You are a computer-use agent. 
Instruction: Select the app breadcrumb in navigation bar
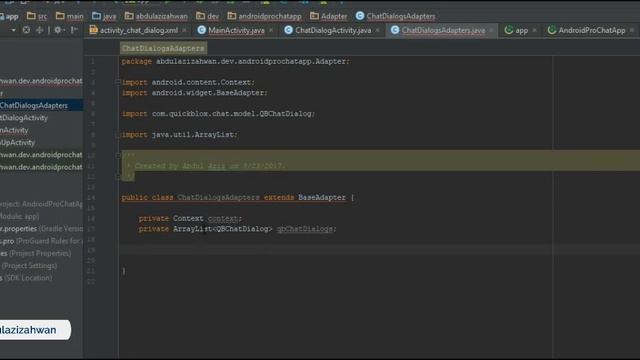[x=9, y=16]
